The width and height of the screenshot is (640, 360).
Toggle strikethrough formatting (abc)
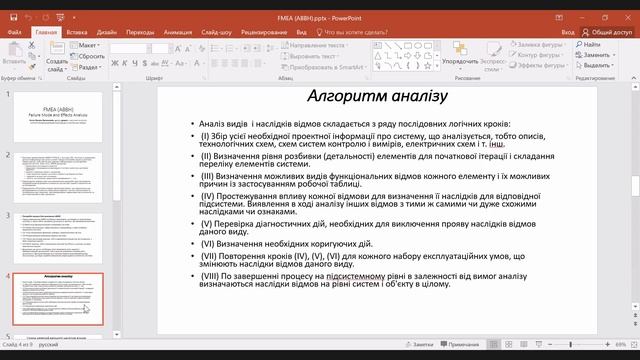155,63
